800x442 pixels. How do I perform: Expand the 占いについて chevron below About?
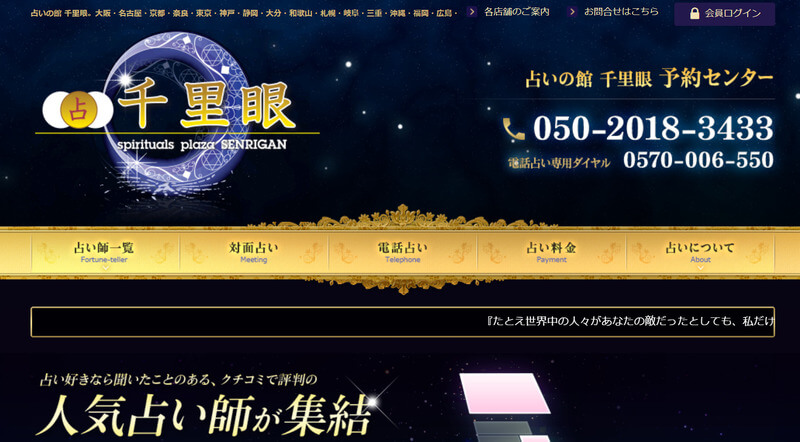click(x=700, y=267)
